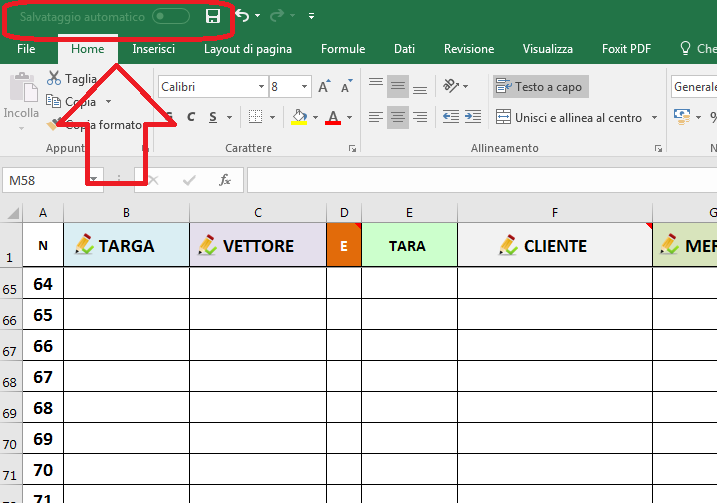Viewport: 717px width, 503px height.
Task: Switch to the Inserisci tab
Action: [x=154, y=48]
